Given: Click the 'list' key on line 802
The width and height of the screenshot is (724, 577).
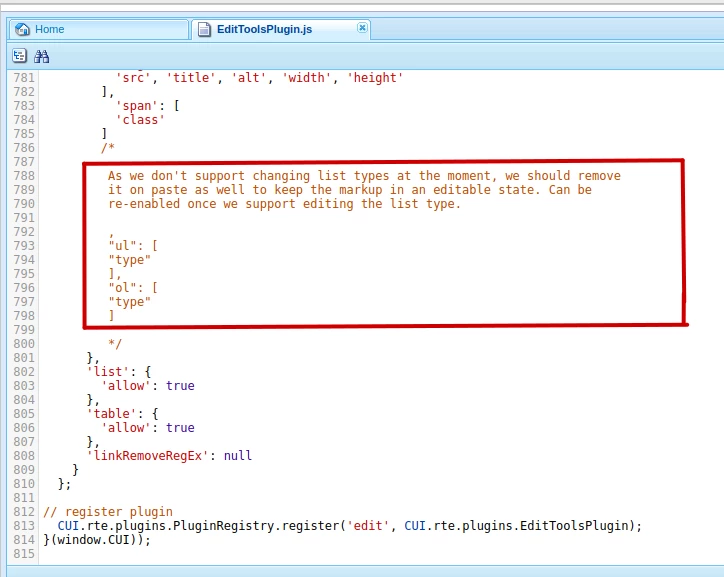Looking at the screenshot, I should 108,372.
